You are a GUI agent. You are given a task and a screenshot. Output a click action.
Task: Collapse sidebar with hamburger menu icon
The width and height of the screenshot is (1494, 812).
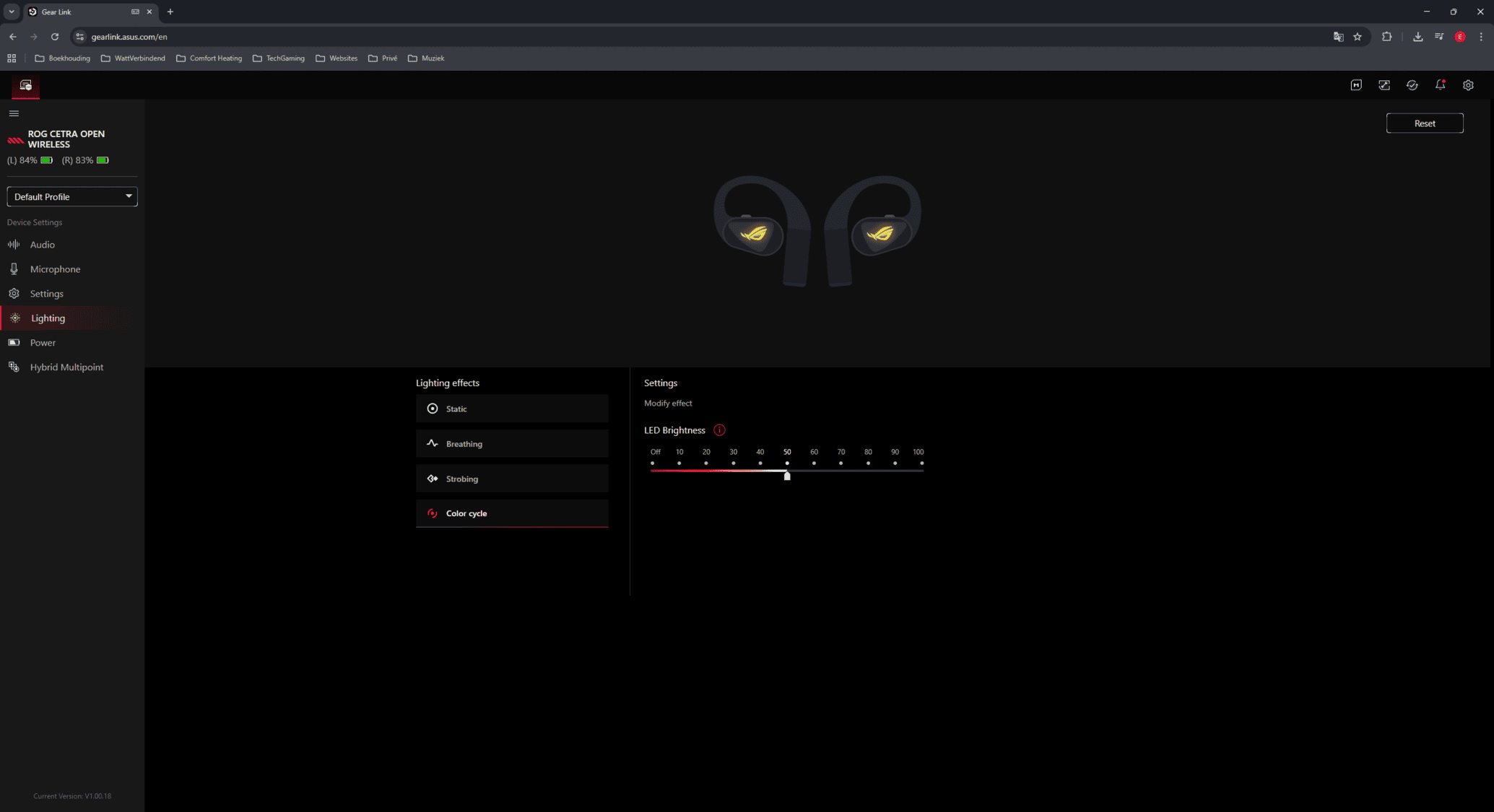(x=14, y=113)
